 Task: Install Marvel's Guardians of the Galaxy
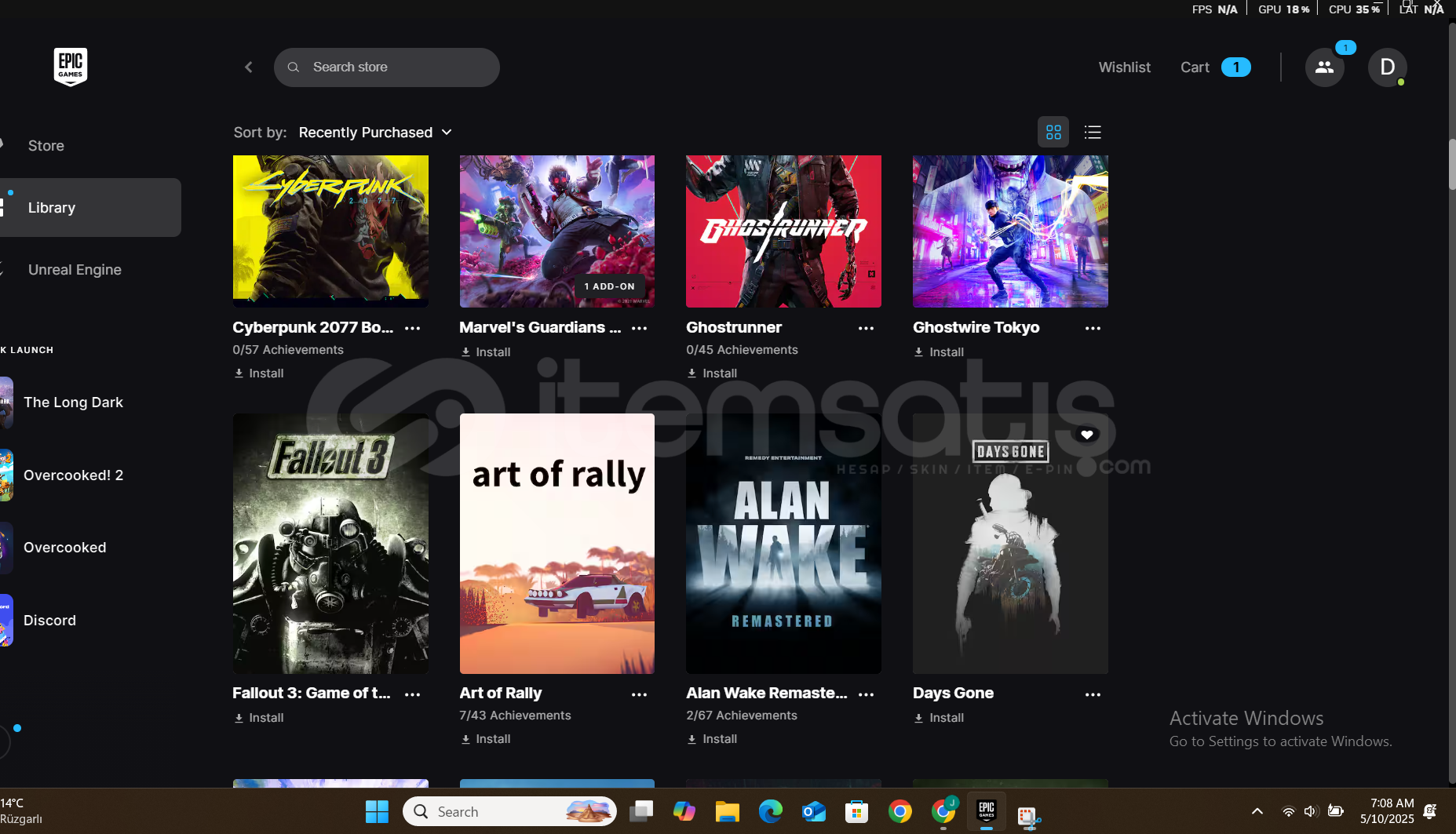pos(486,352)
